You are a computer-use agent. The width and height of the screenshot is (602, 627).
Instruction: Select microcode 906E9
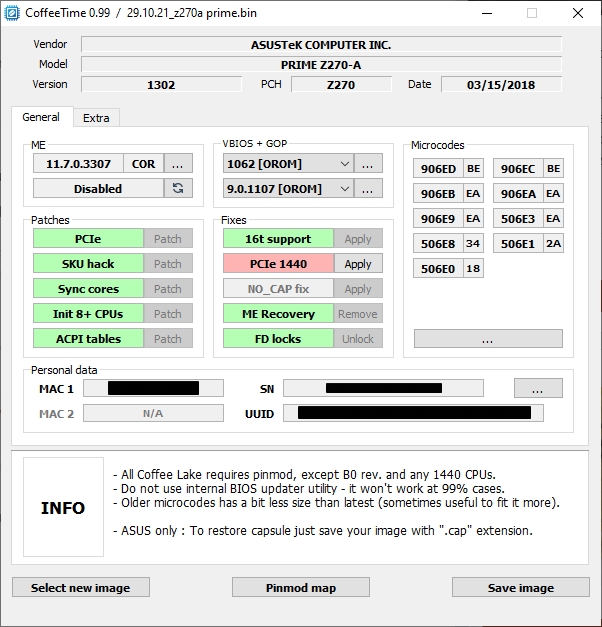(x=438, y=218)
